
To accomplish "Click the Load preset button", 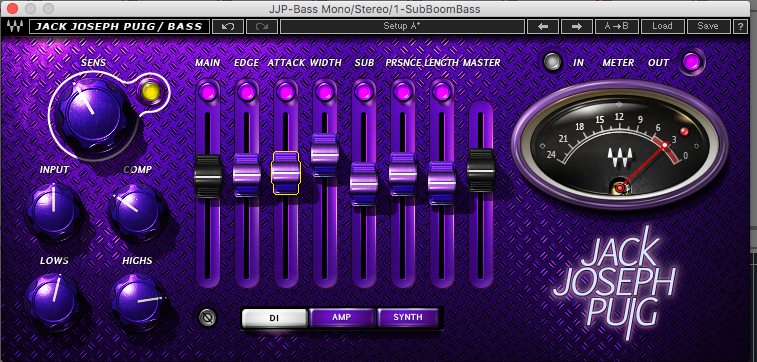I will click(662, 26).
